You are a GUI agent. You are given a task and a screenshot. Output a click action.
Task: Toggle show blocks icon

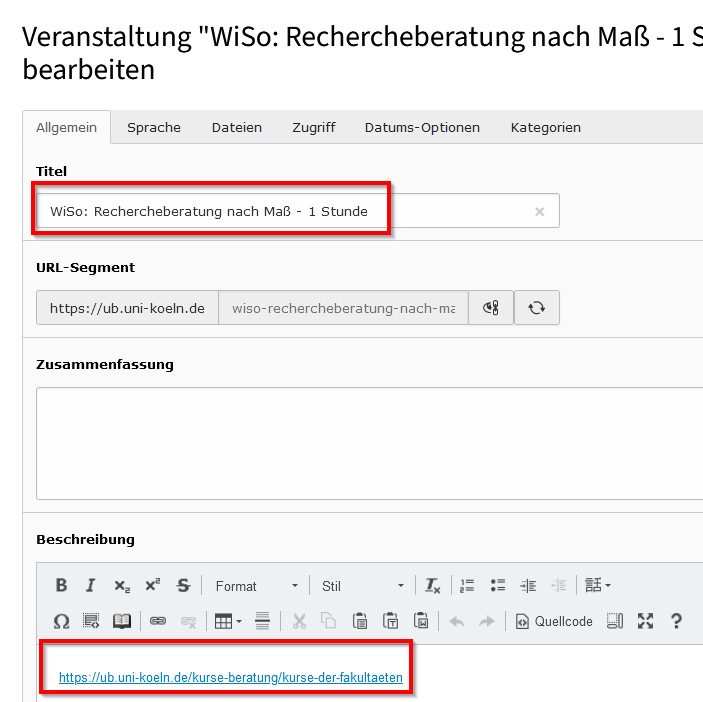[615, 621]
